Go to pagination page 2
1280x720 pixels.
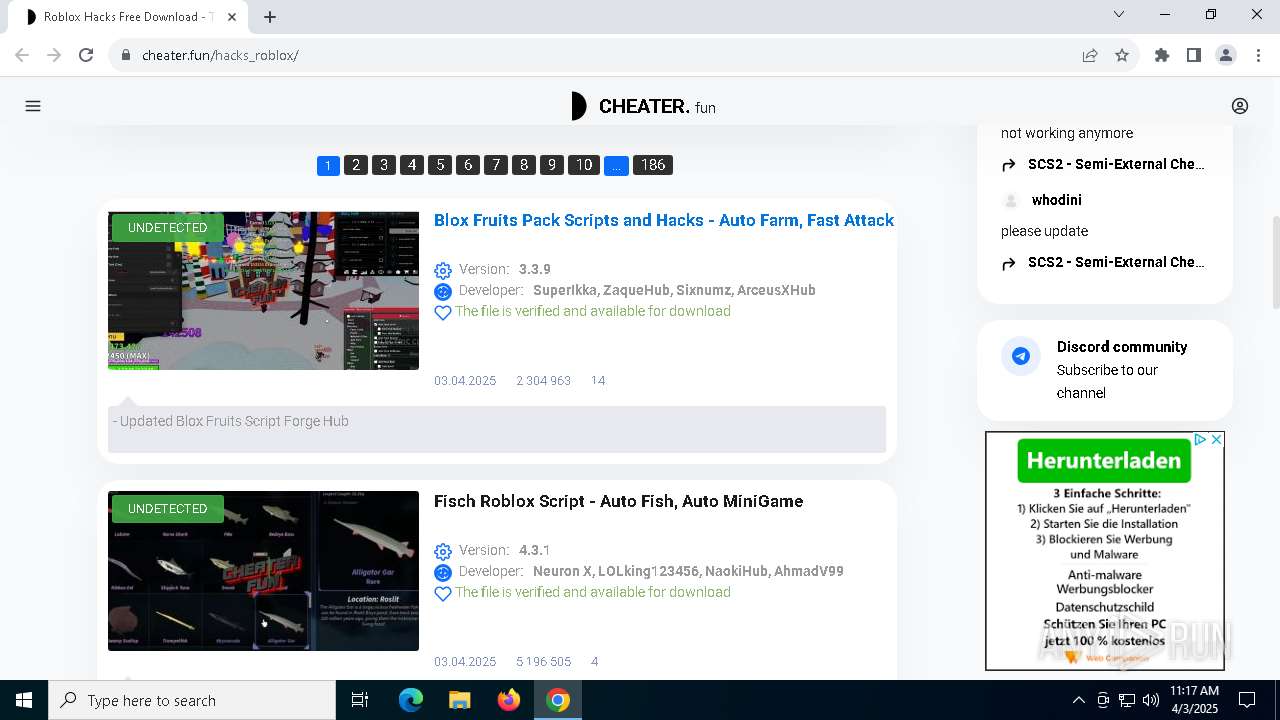coord(356,165)
